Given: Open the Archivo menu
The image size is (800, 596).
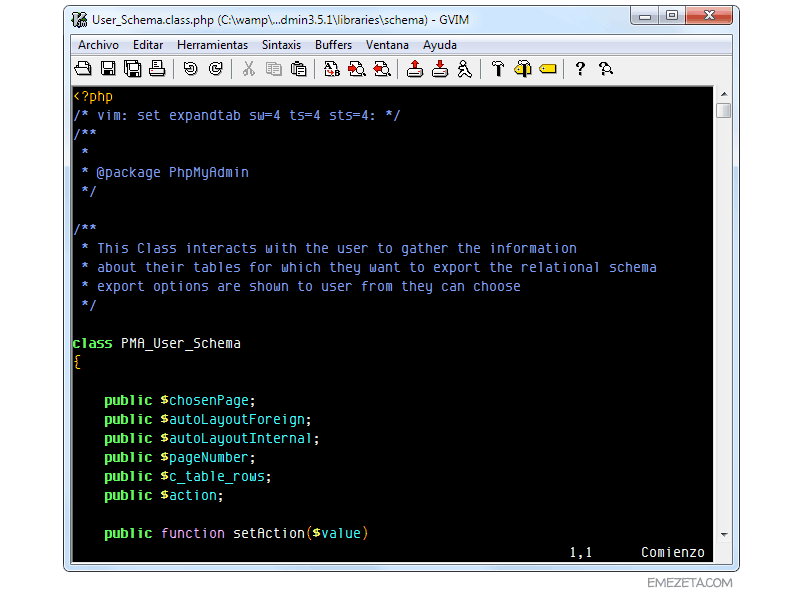Looking at the screenshot, I should pos(98,45).
